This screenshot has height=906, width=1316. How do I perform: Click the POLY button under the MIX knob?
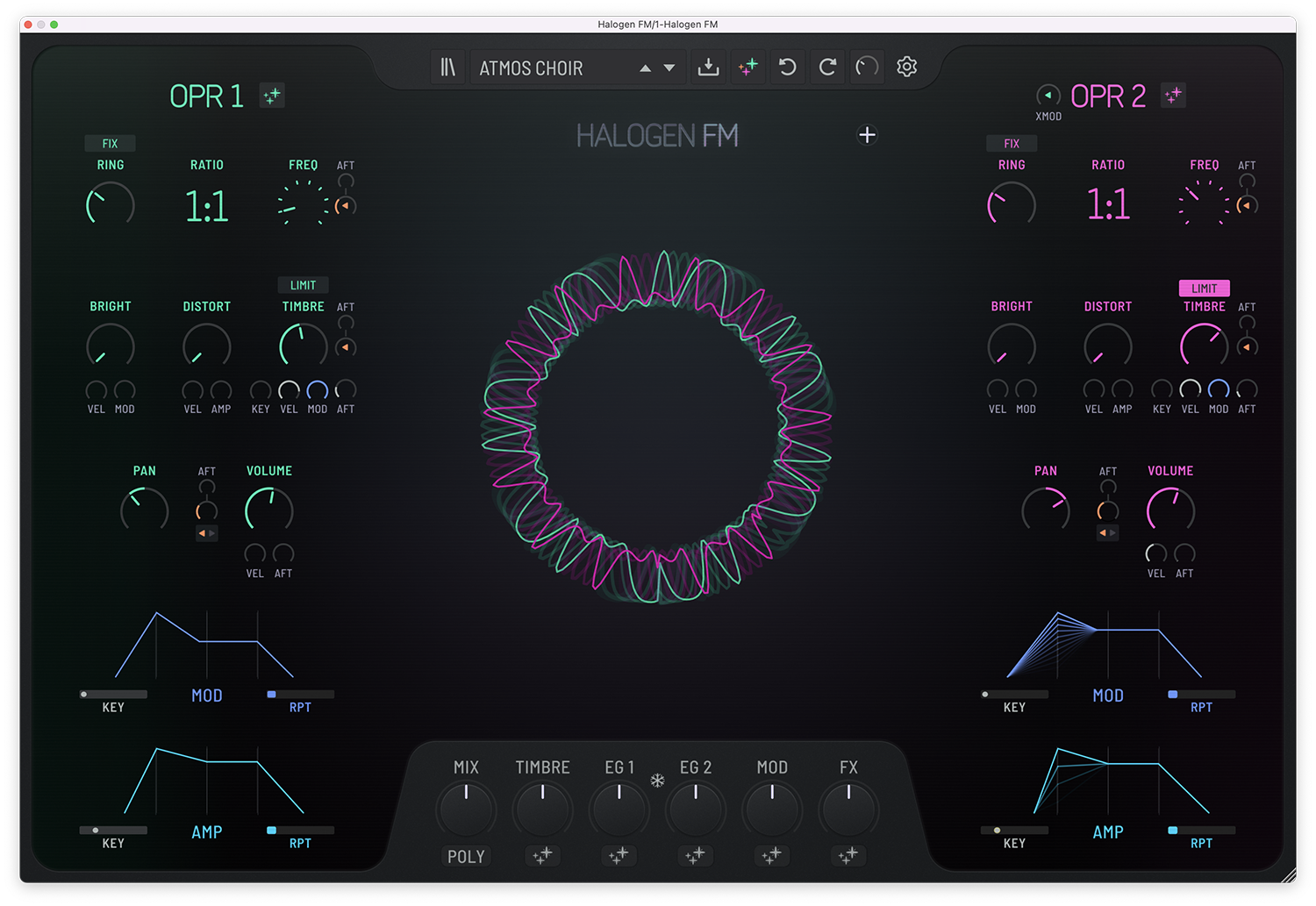click(466, 857)
